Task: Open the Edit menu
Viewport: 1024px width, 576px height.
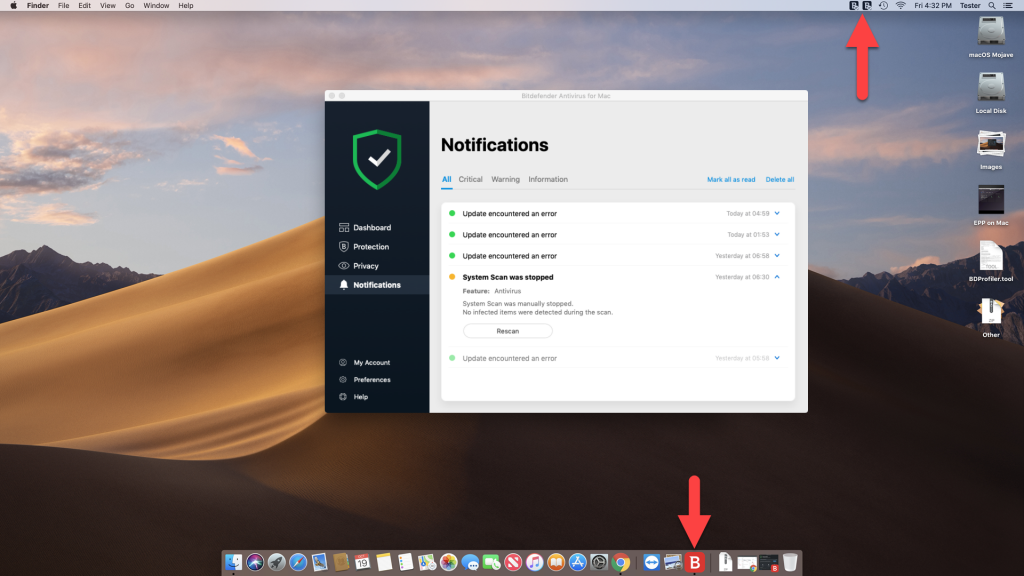Action: 84,5
